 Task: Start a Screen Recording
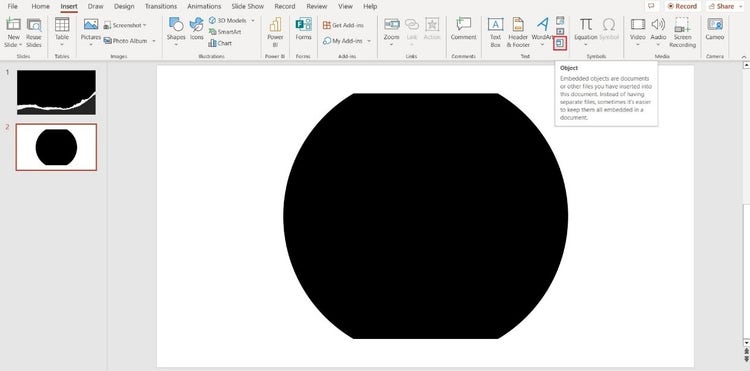click(x=682, y=33)
